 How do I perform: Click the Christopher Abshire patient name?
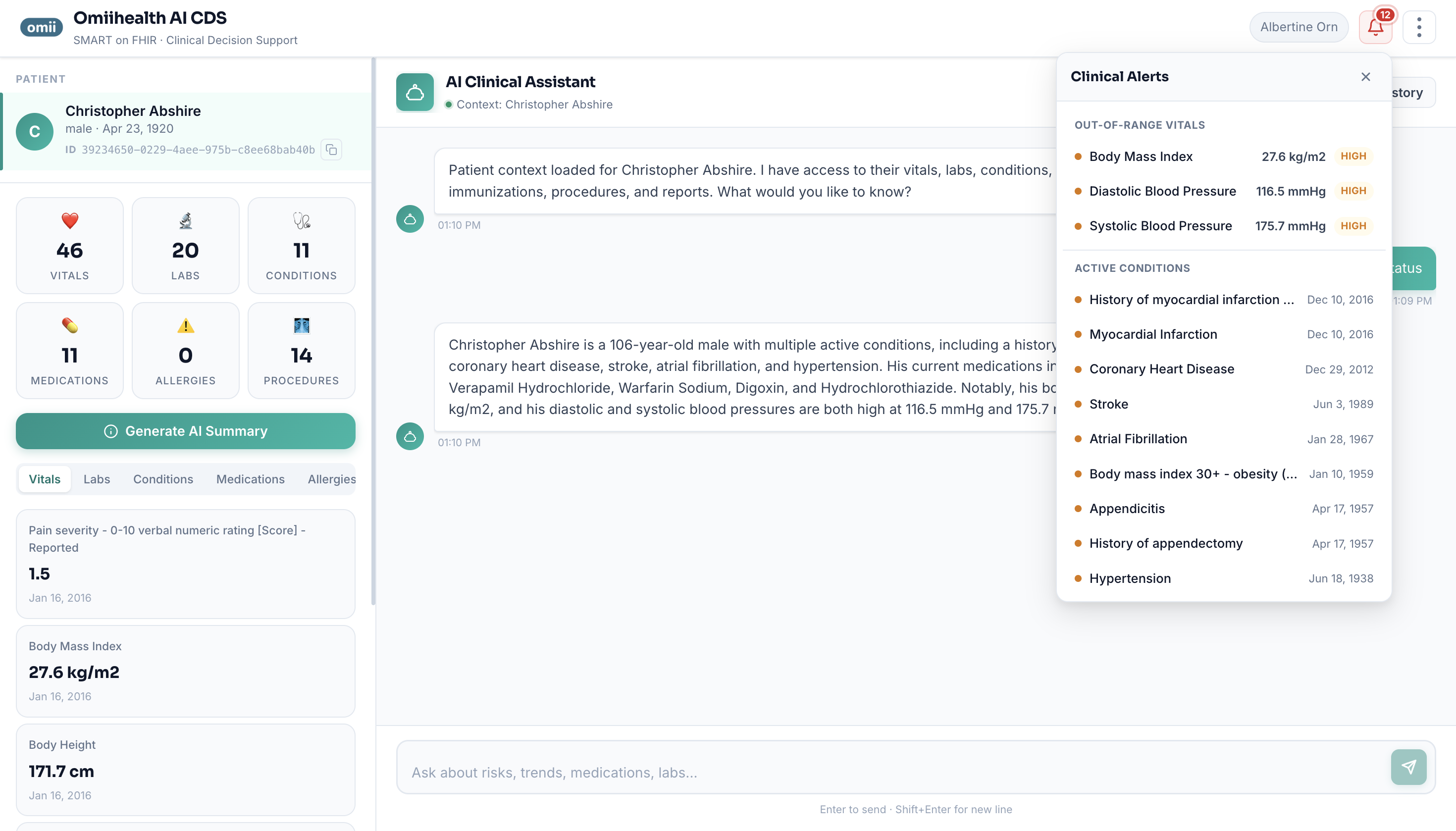(133, 111)
